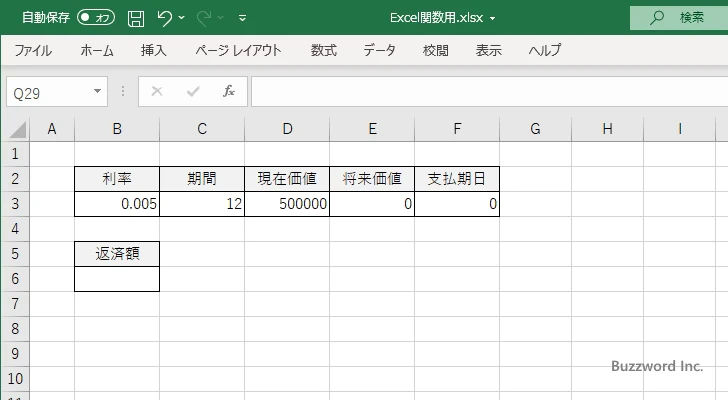Select column D header
Screen dimensions: 728x400
click(x=287, y=129)
